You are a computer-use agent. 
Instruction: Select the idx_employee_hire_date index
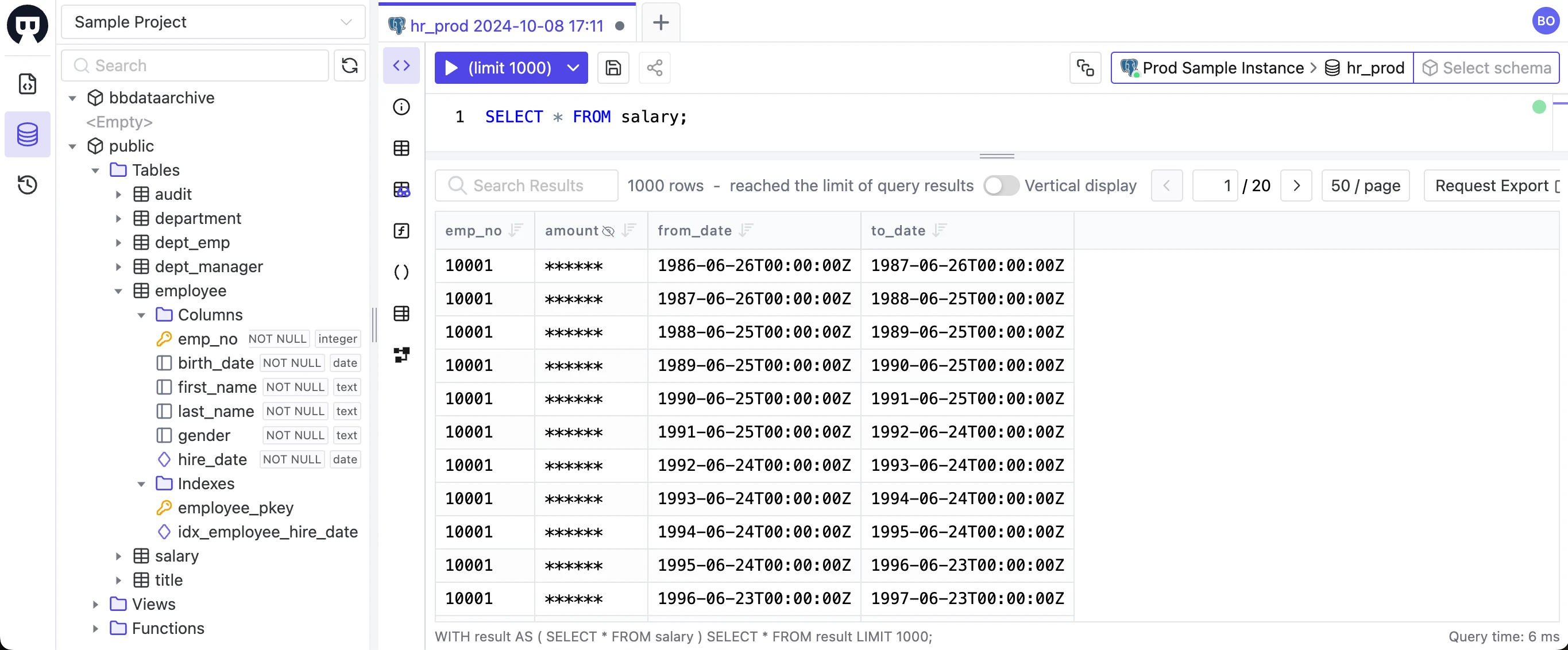click(267, 532)
